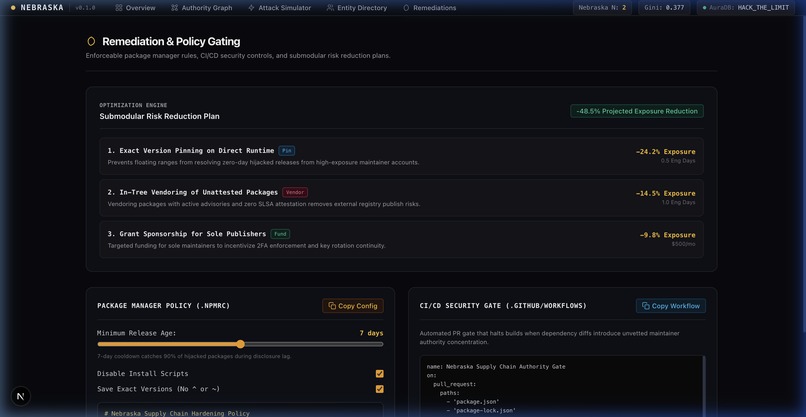Go to Entity Directory tab
The height and width of the screenshot is (417, 806).
tap(357, 8)
